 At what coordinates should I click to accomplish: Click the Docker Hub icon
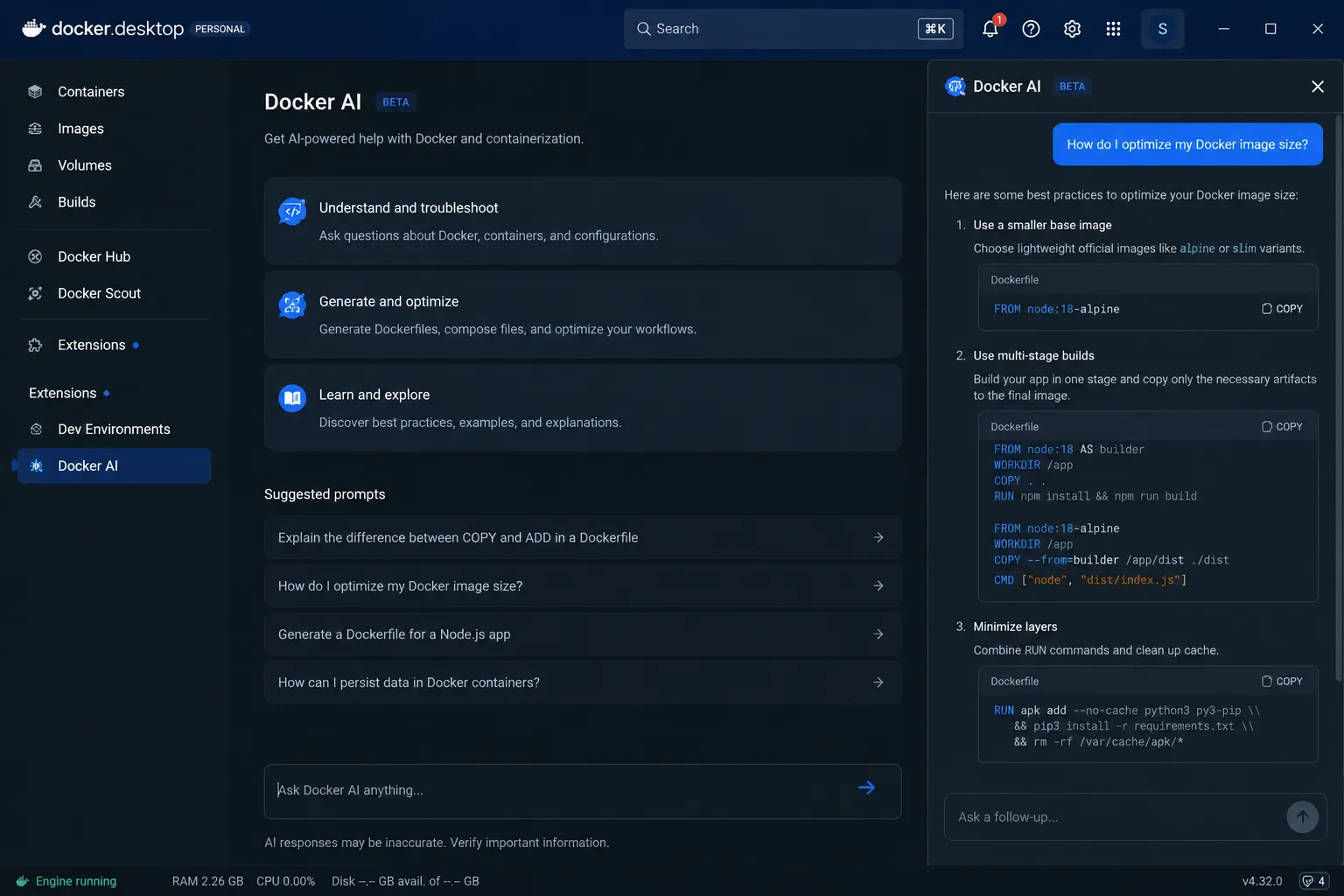click(35, 256)
